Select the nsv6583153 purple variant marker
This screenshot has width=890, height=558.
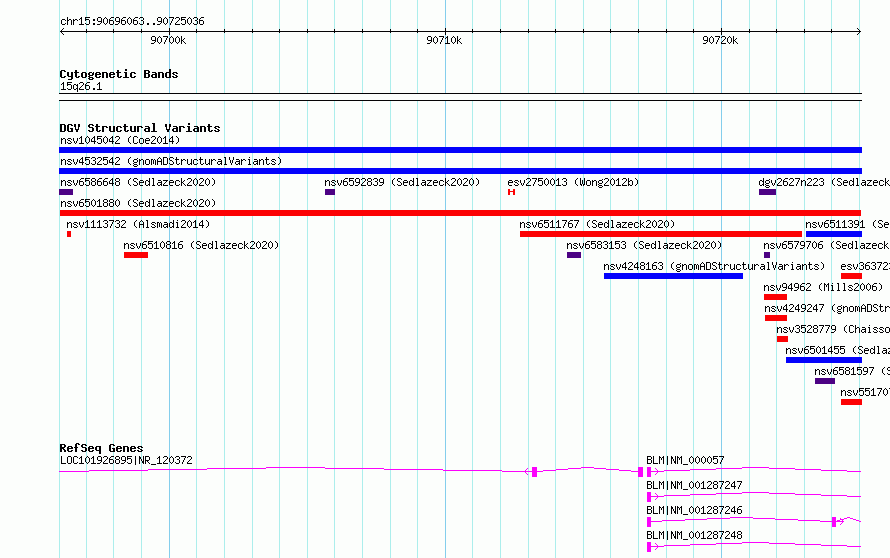pos(574,255)
